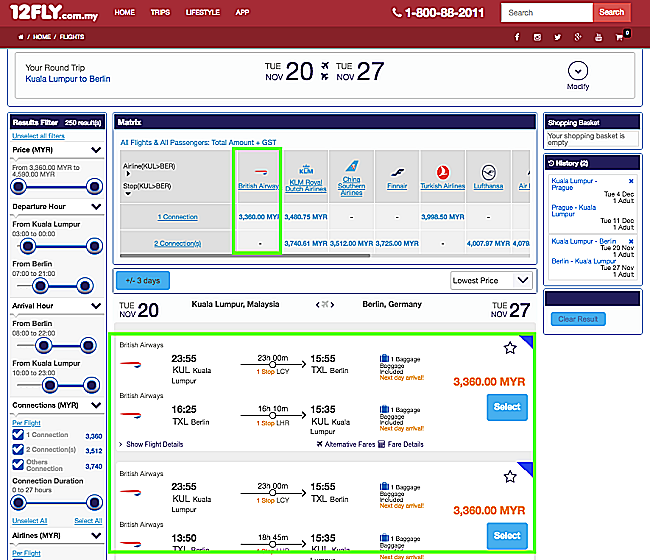Click the price range left slider handle

click(19, 187)
